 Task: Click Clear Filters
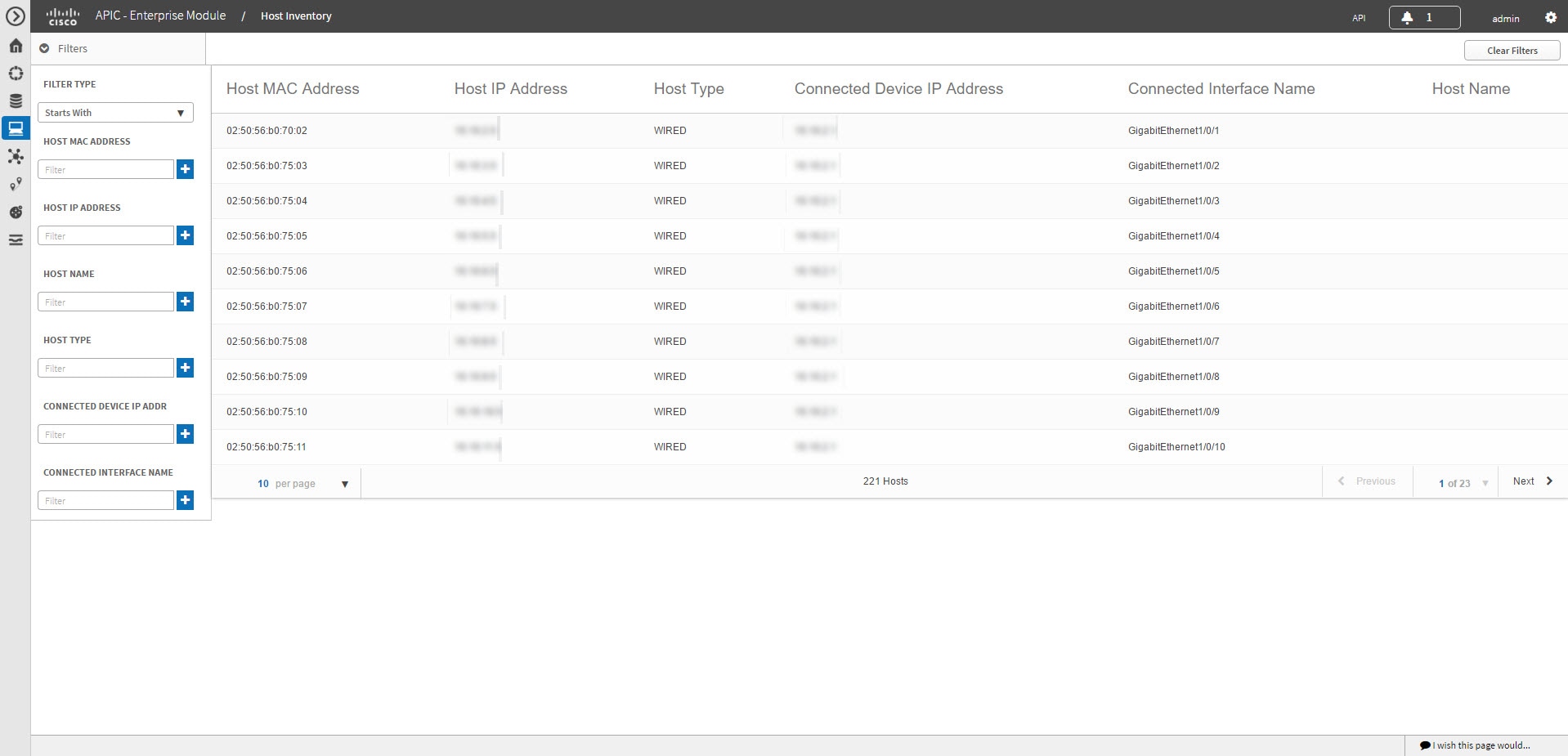click(x=1510, y=50)
